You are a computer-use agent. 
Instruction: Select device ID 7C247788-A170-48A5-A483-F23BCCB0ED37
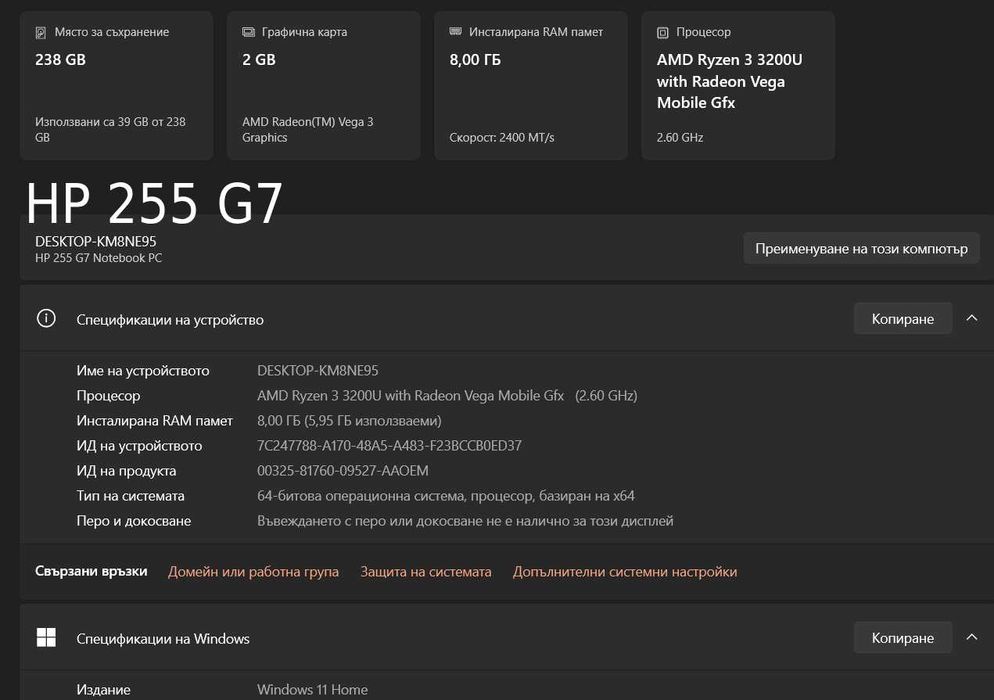point(389,446)
